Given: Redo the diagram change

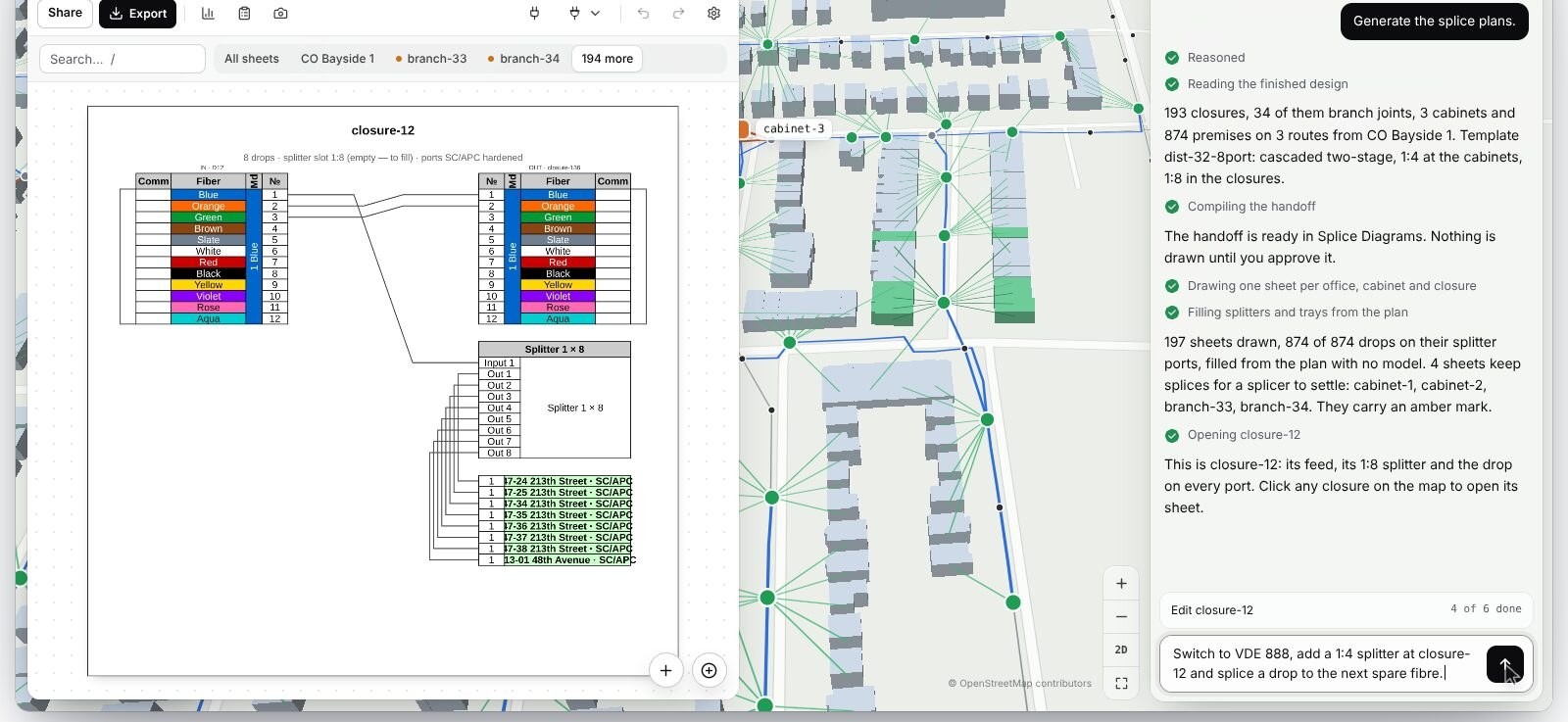Looking at the screenshot, I should click(678, 14).
